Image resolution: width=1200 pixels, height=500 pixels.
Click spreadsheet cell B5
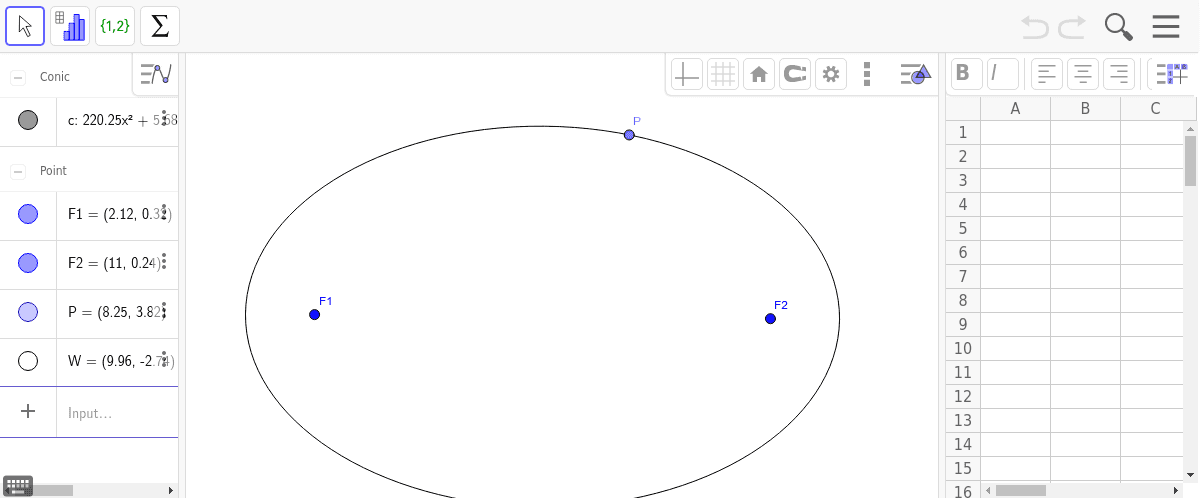coord(1085,228)
